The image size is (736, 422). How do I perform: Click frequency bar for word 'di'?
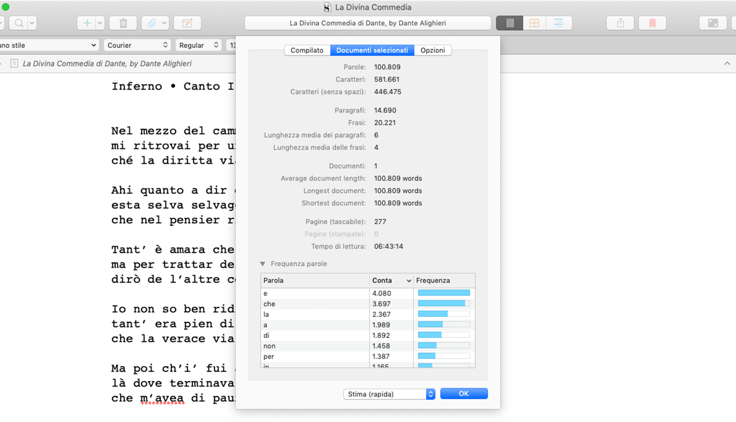pyautogui.click(x=444, y=335)
